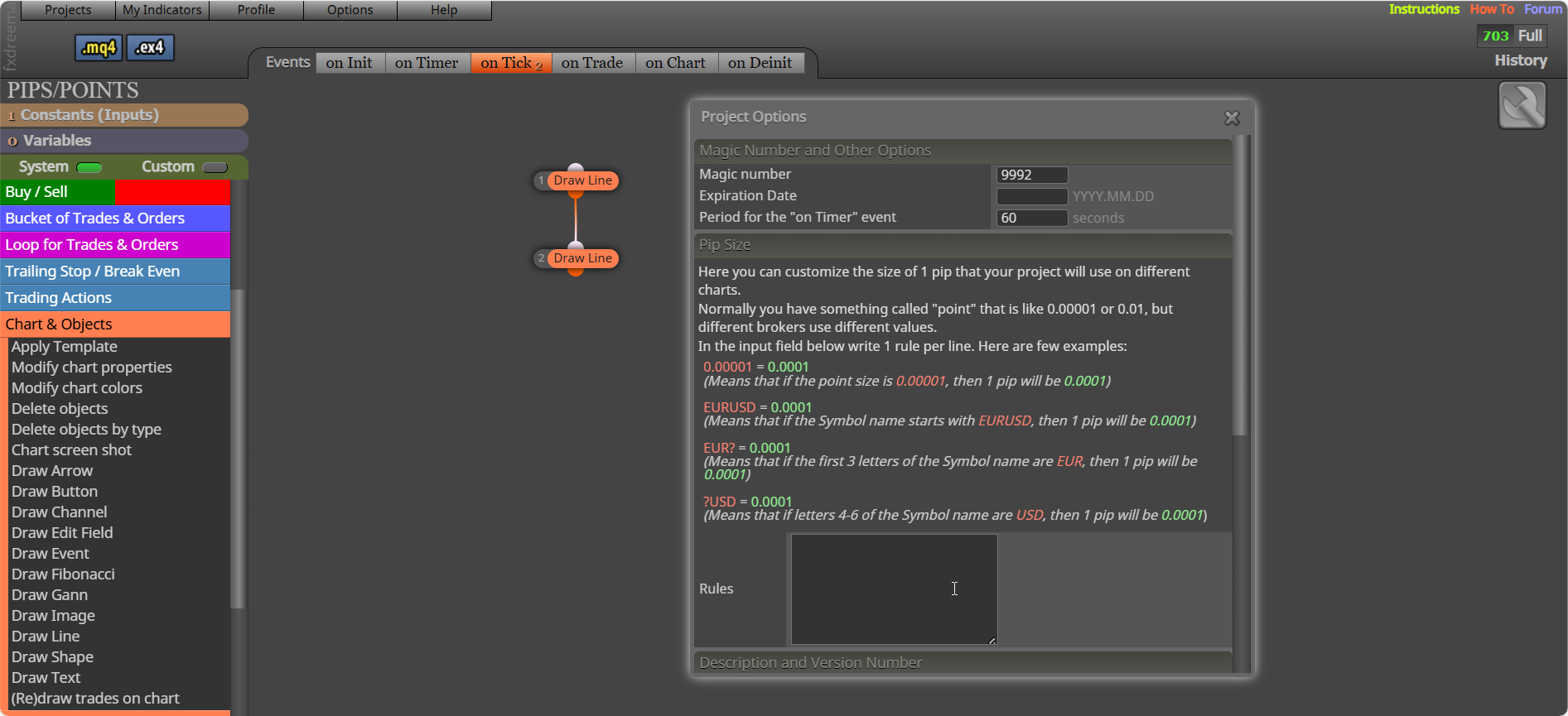Viewport: 1568px width, 716px height.
Task: Open the History panel
Action: tap(1520, 60)
